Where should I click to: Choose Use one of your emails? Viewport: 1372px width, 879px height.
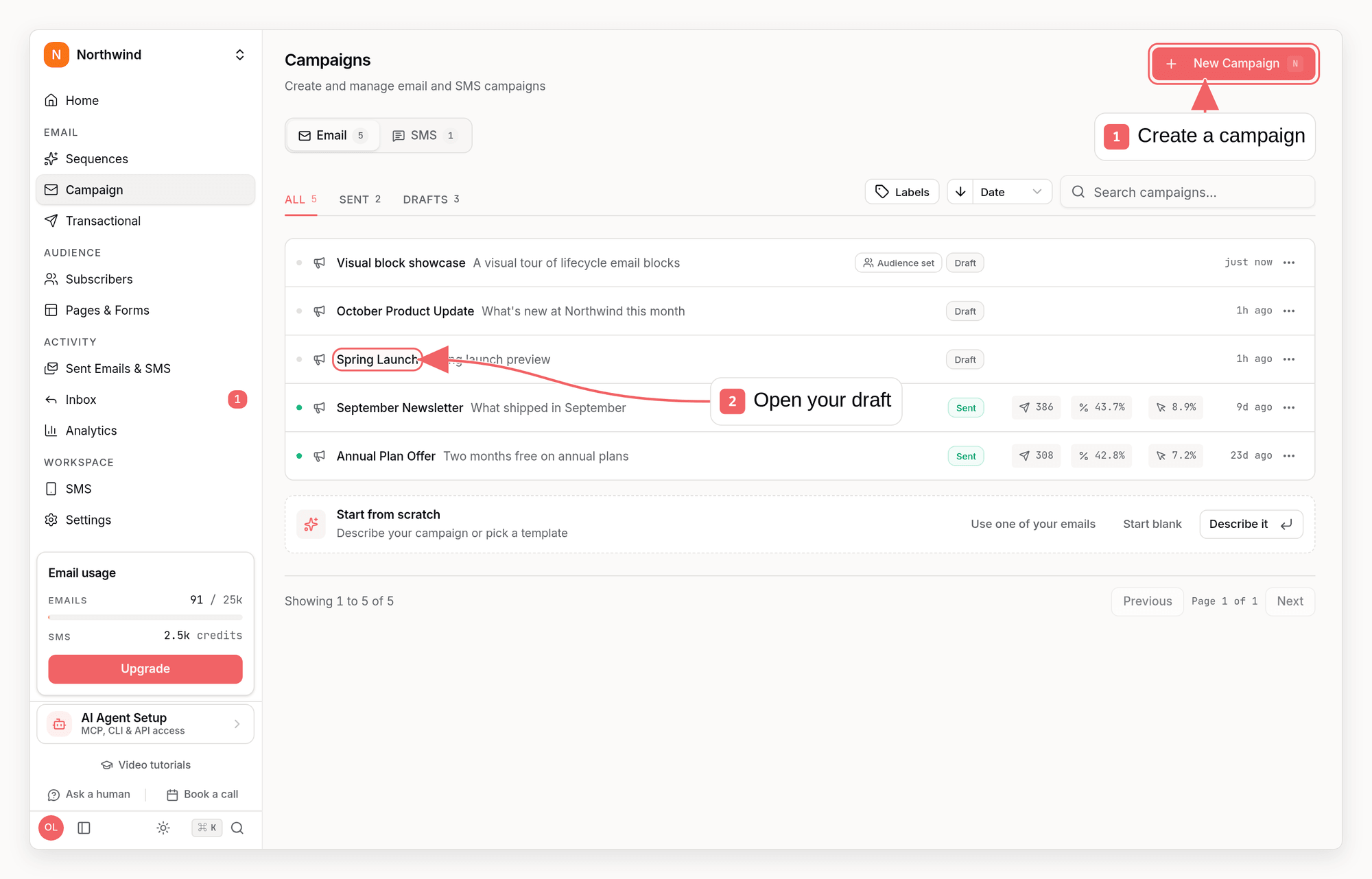(x=1032, y=525)
